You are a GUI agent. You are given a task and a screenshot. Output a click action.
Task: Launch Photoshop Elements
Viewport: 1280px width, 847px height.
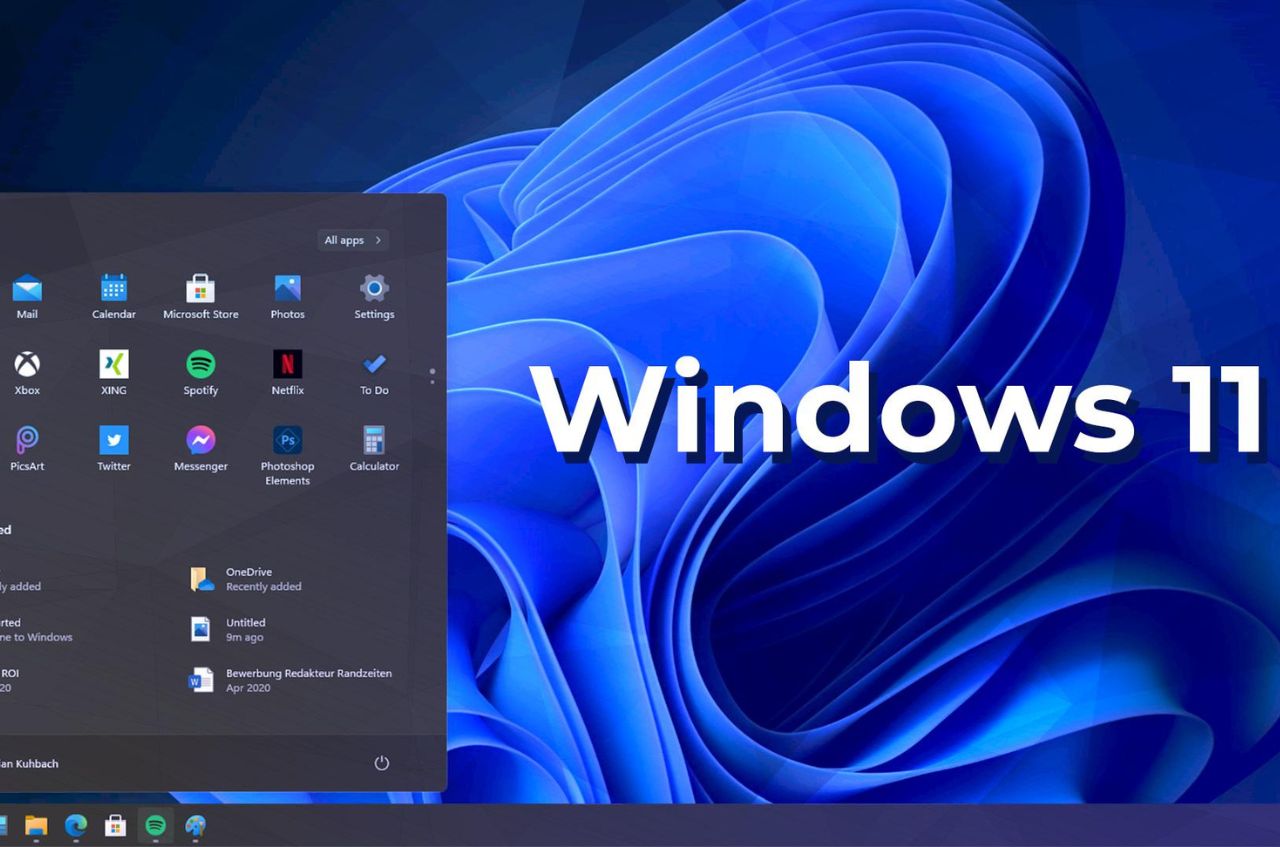pos(287,456)
